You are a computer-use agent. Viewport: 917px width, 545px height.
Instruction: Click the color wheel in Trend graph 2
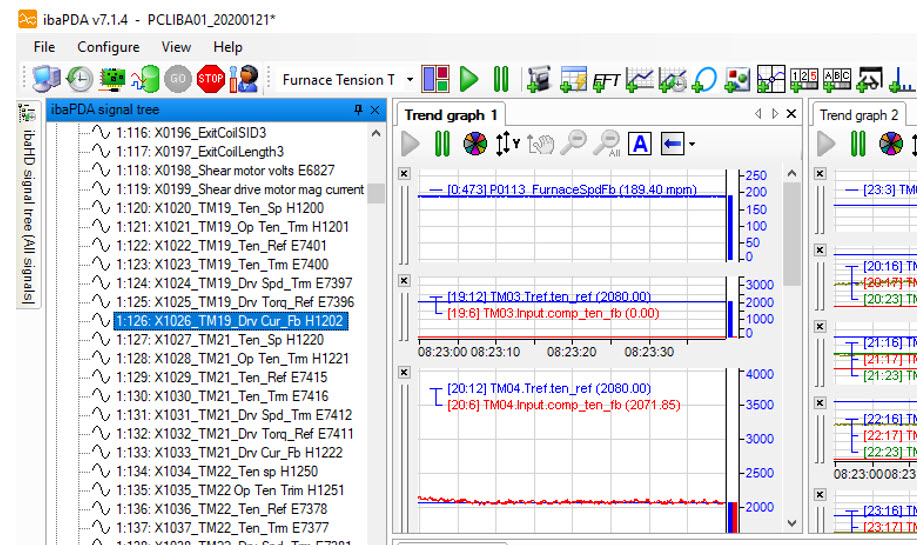[890, 144]
